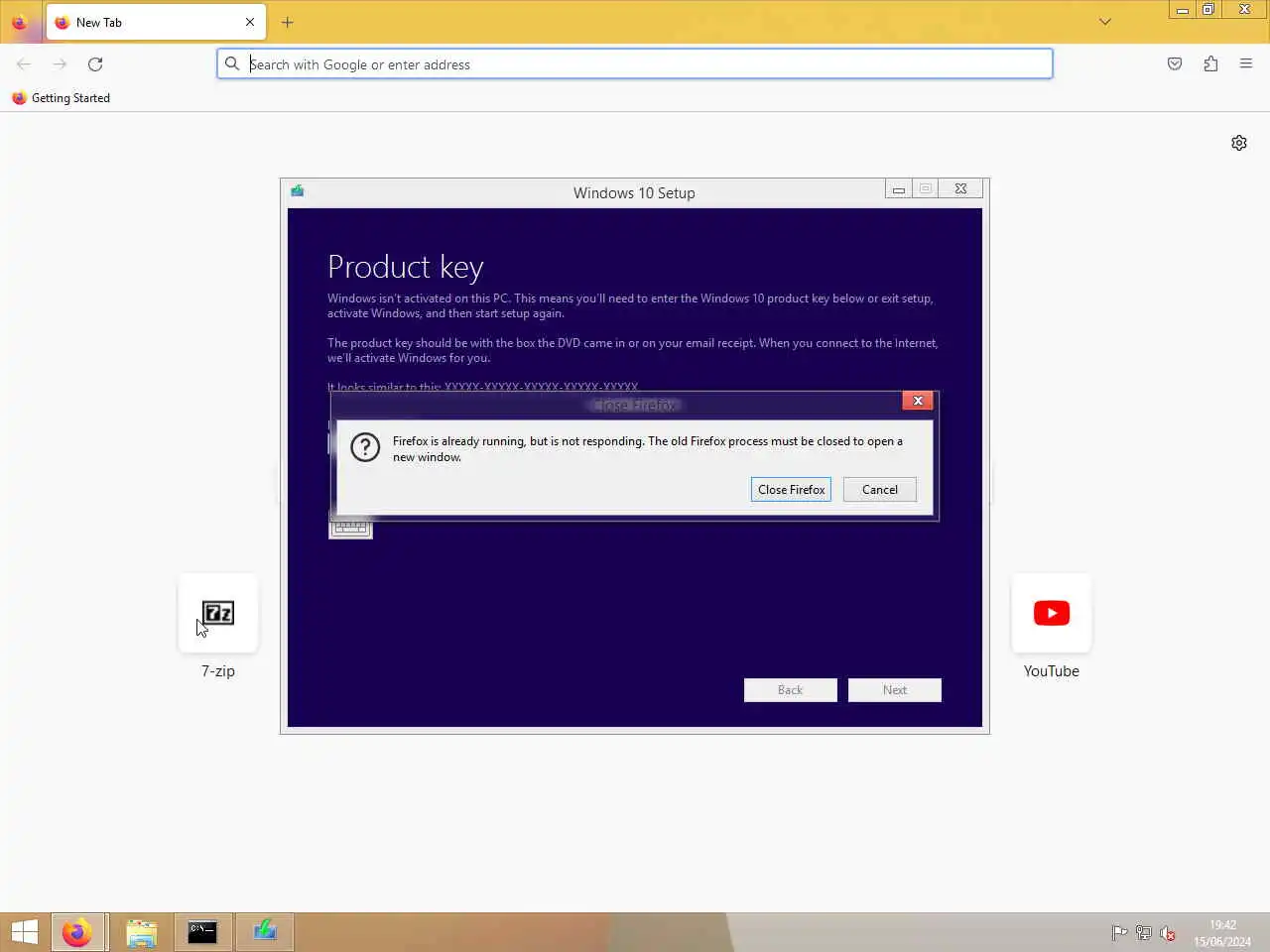Click the "Product key" heading text

[405, 267]
